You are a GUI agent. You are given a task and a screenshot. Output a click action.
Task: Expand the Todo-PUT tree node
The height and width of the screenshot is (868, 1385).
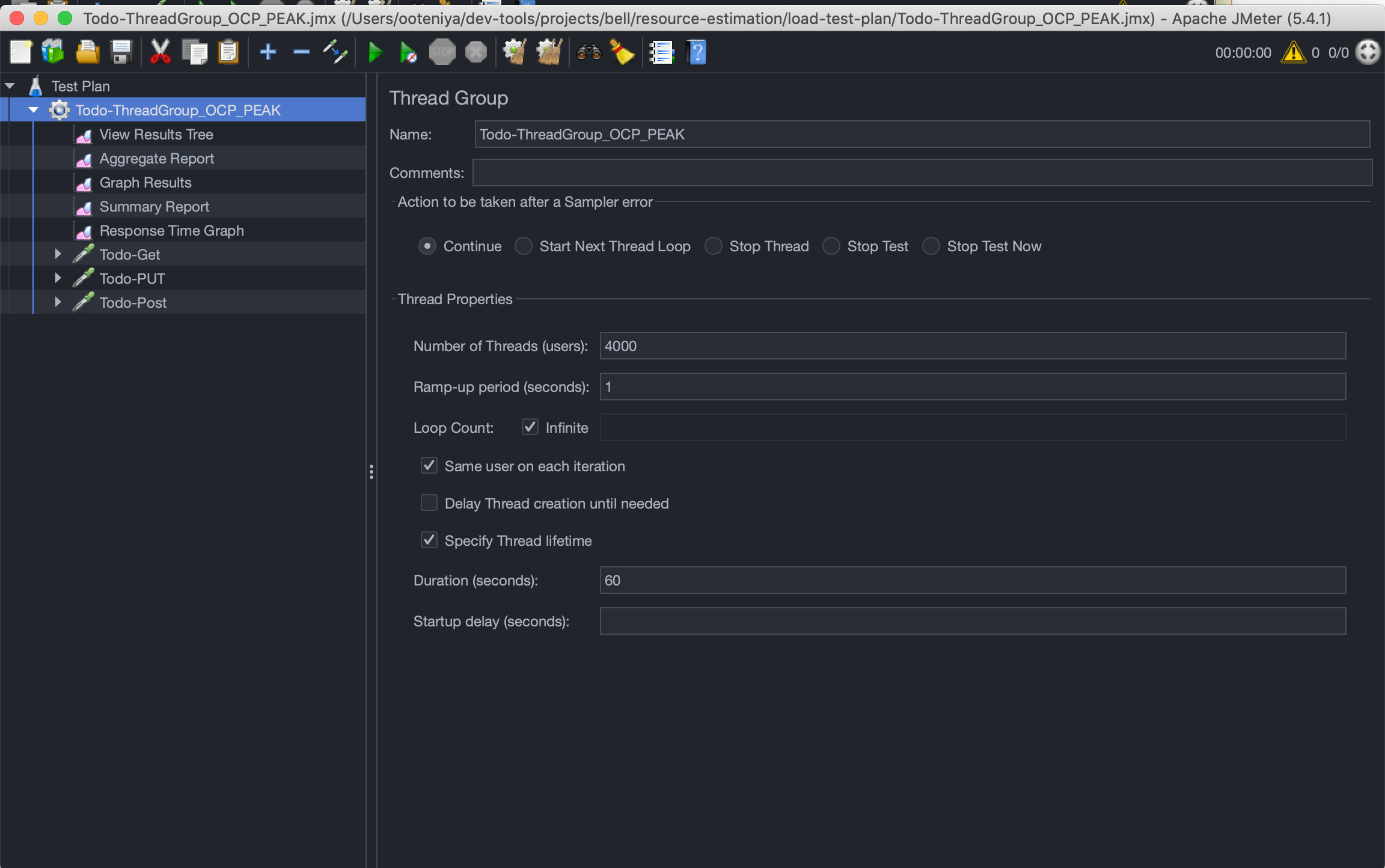(x=58, y=278)
